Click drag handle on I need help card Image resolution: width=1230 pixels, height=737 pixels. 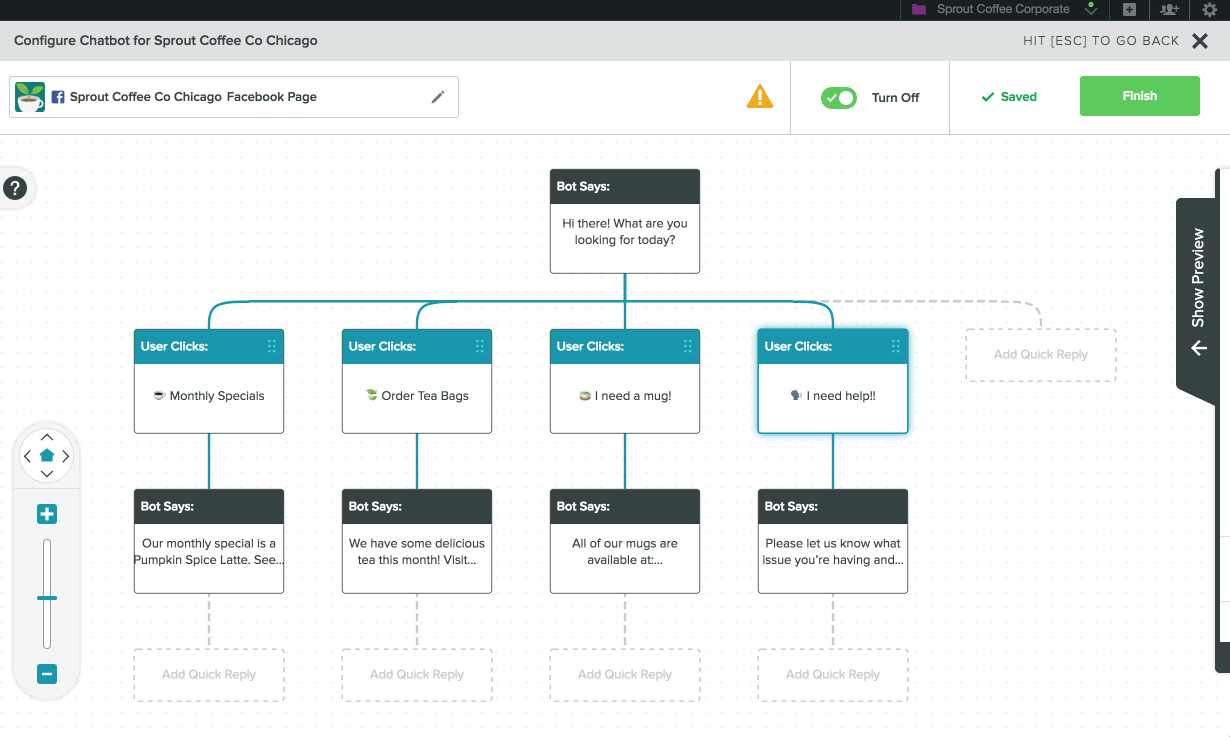[896, 346]
